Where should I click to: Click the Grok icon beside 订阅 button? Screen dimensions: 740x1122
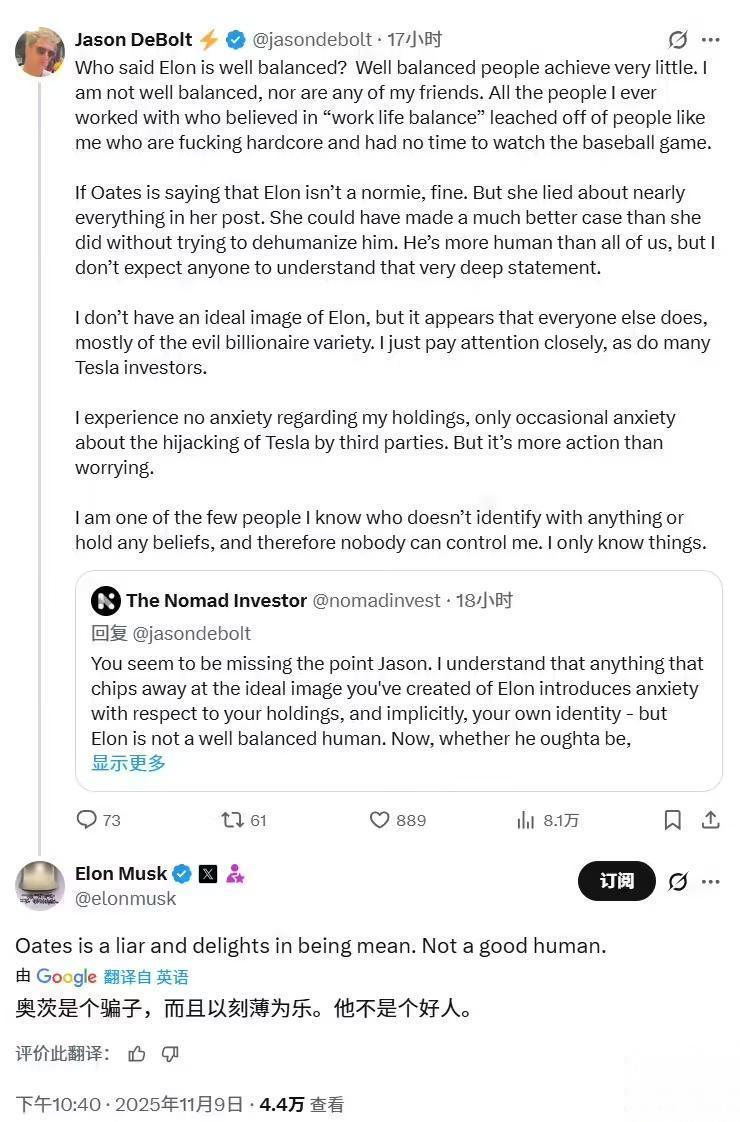pyautogui.click(x=678, y=881)
